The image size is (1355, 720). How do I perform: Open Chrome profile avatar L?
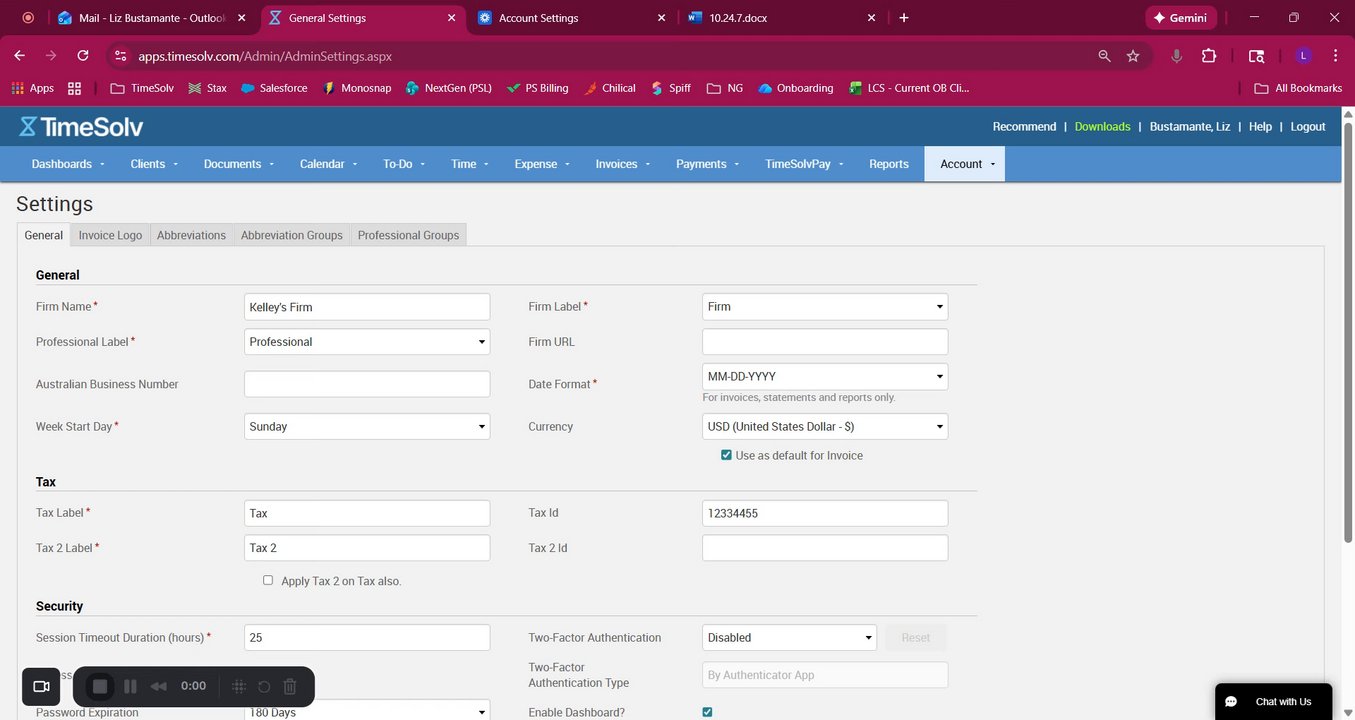[1304, 56]
